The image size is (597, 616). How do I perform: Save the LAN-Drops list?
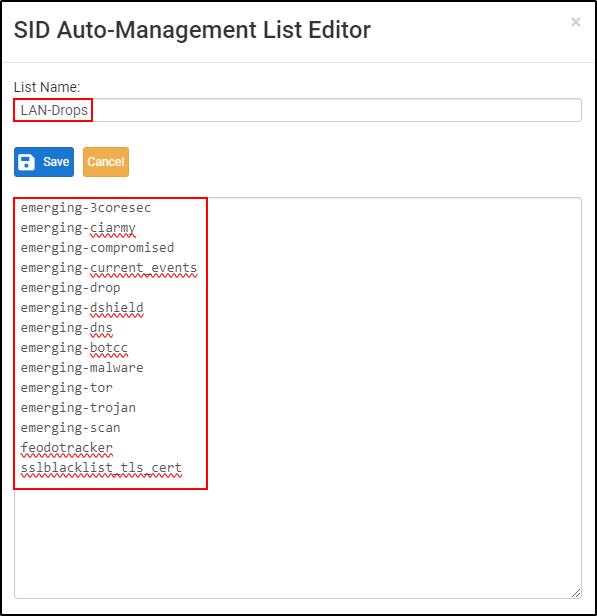point(44,162)
